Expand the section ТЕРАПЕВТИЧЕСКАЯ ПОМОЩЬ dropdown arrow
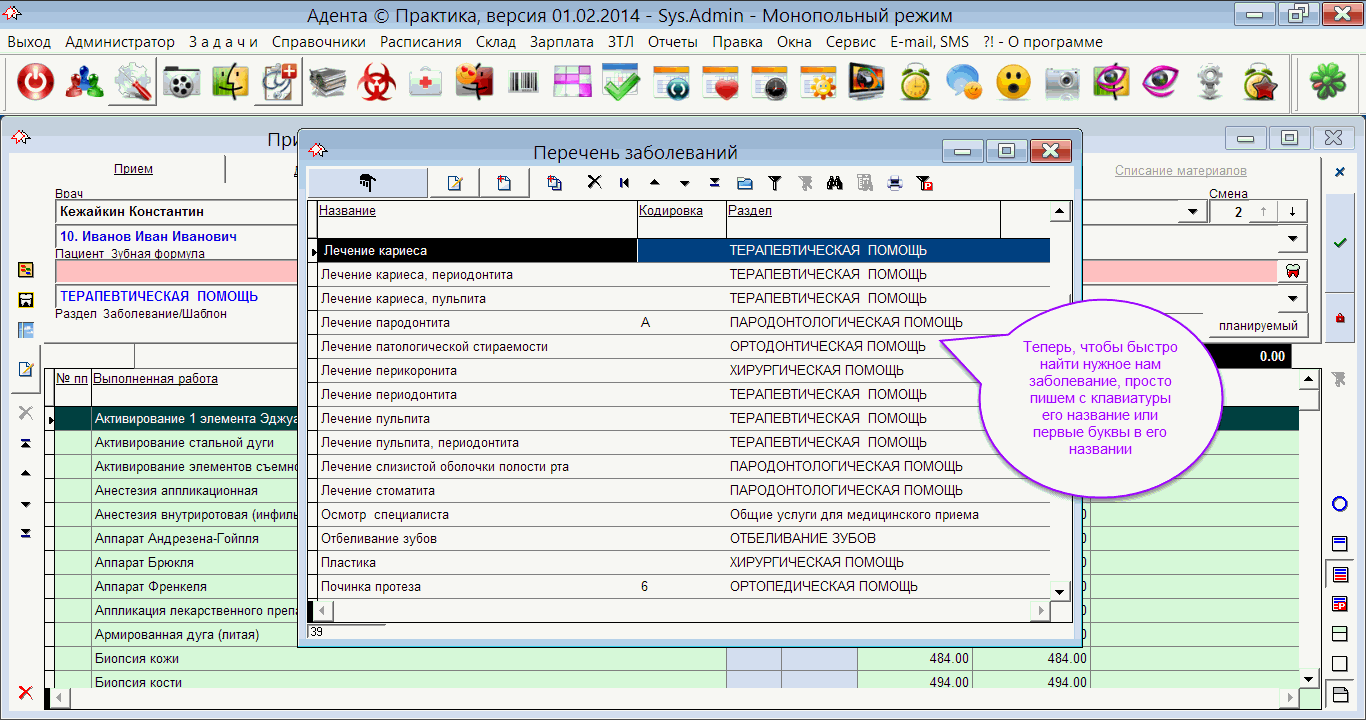The image size is (1366, 720). click(x=1292, y=298)
